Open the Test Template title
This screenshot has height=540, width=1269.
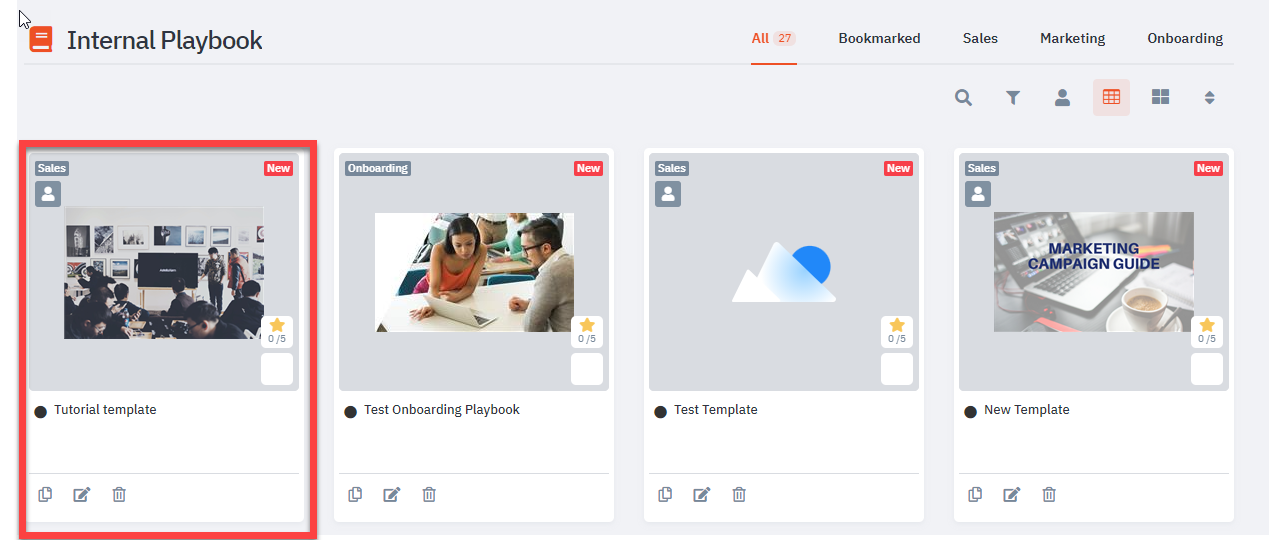[x=716, y=410]
